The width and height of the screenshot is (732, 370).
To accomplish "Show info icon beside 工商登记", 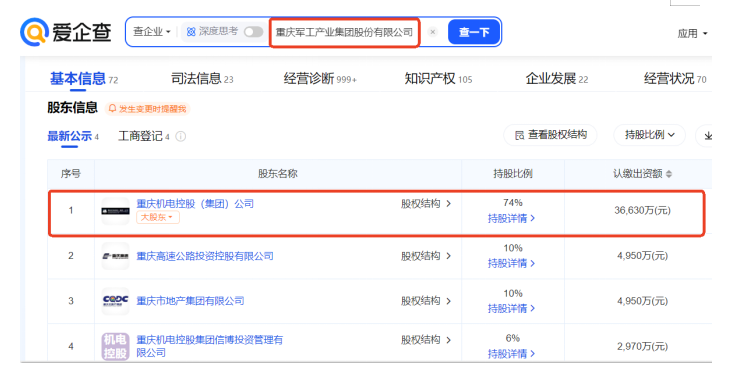I will click(180, 136).
